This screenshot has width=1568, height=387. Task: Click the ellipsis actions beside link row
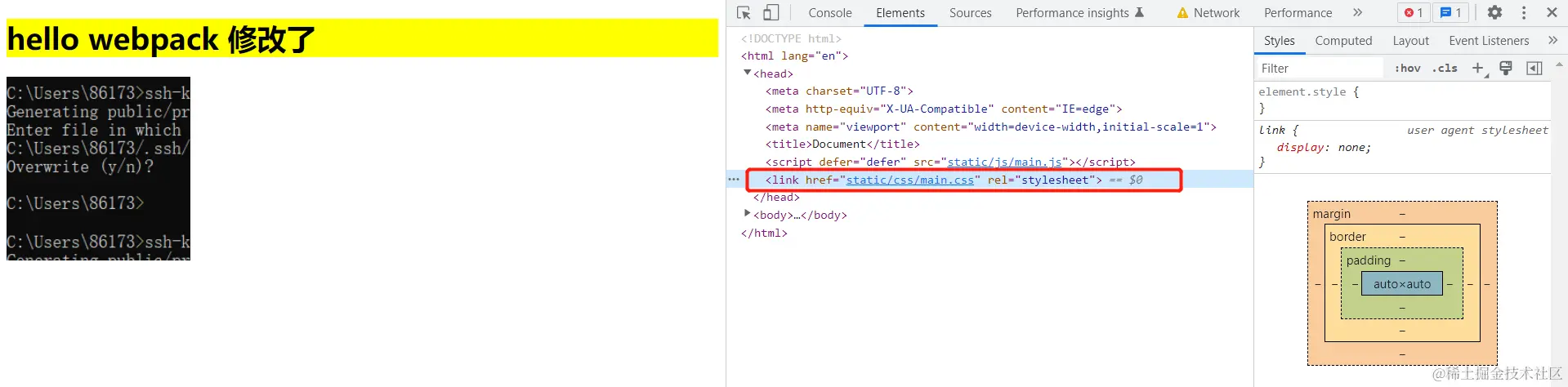734,180
